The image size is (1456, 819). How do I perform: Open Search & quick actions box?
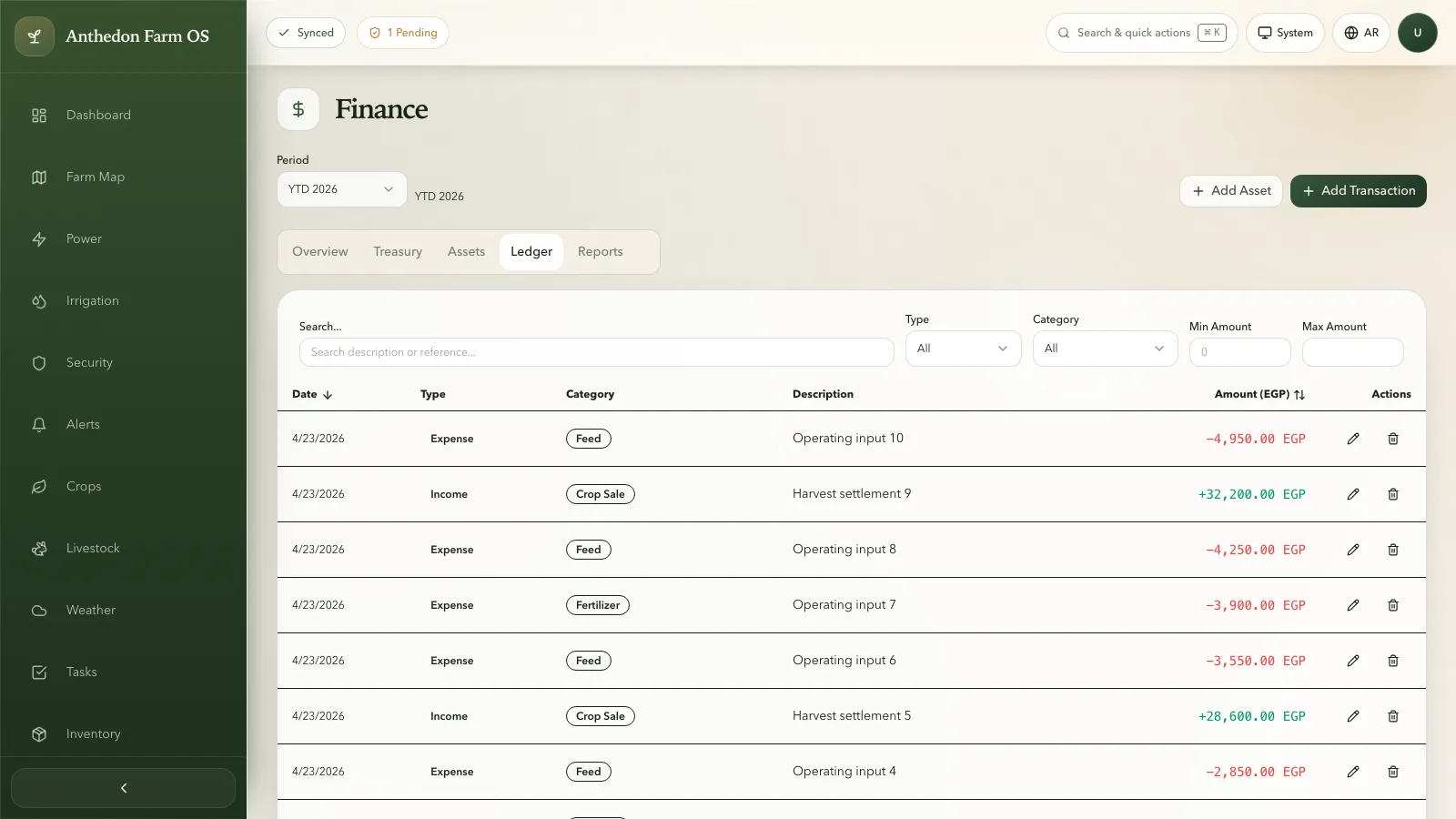pyautogui.click(x=1141, y=33)
